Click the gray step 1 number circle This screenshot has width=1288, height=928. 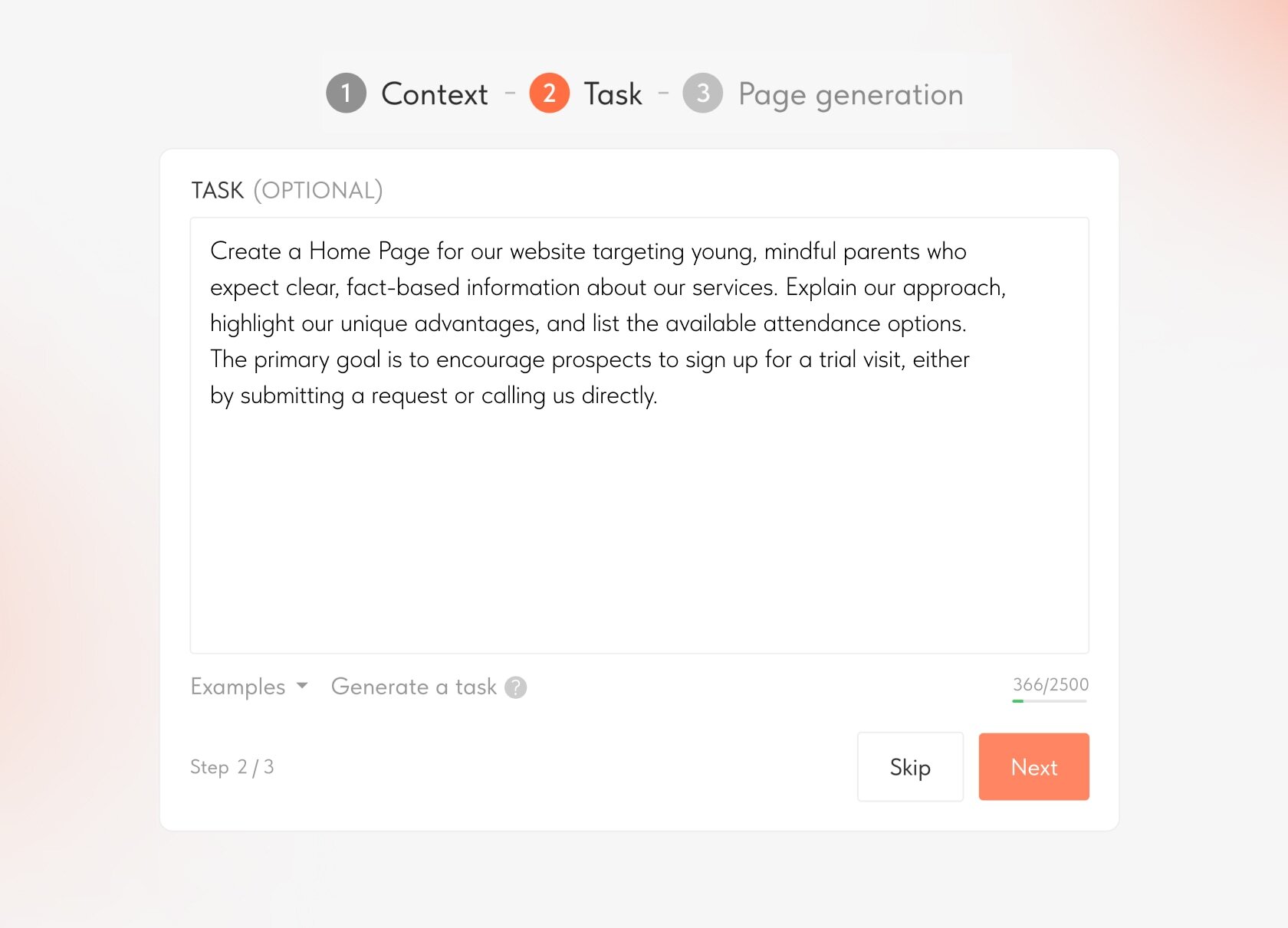click(346, 93)
